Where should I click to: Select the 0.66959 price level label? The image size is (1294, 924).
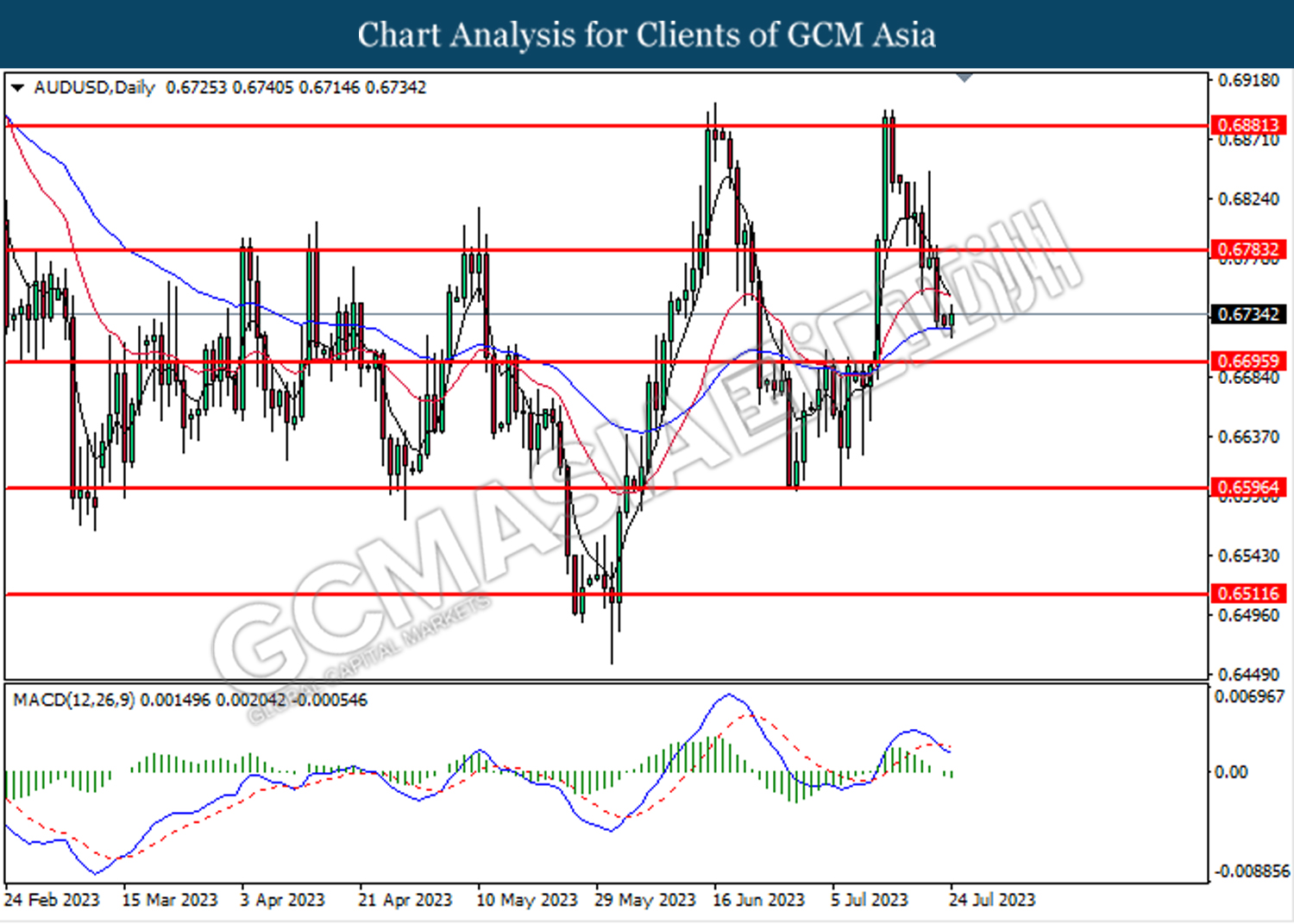1248,361
